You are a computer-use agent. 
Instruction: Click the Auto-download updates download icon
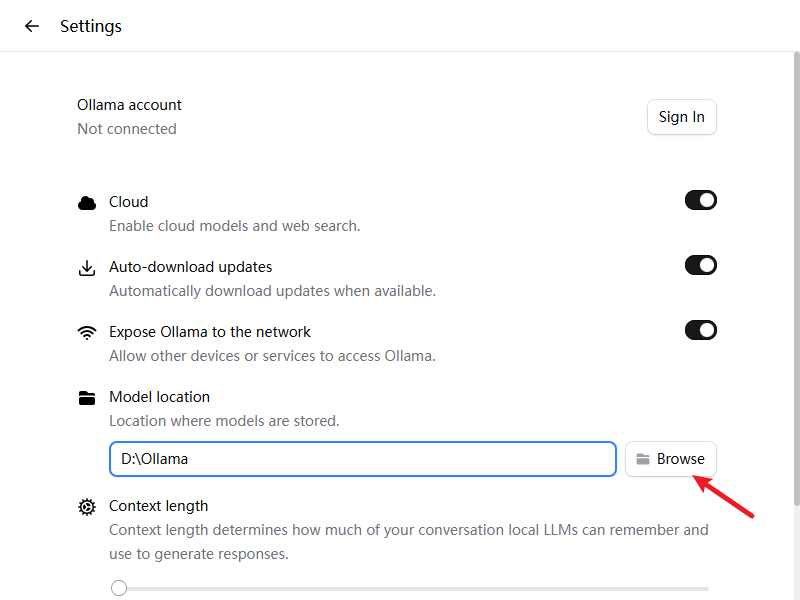(87, 268)
